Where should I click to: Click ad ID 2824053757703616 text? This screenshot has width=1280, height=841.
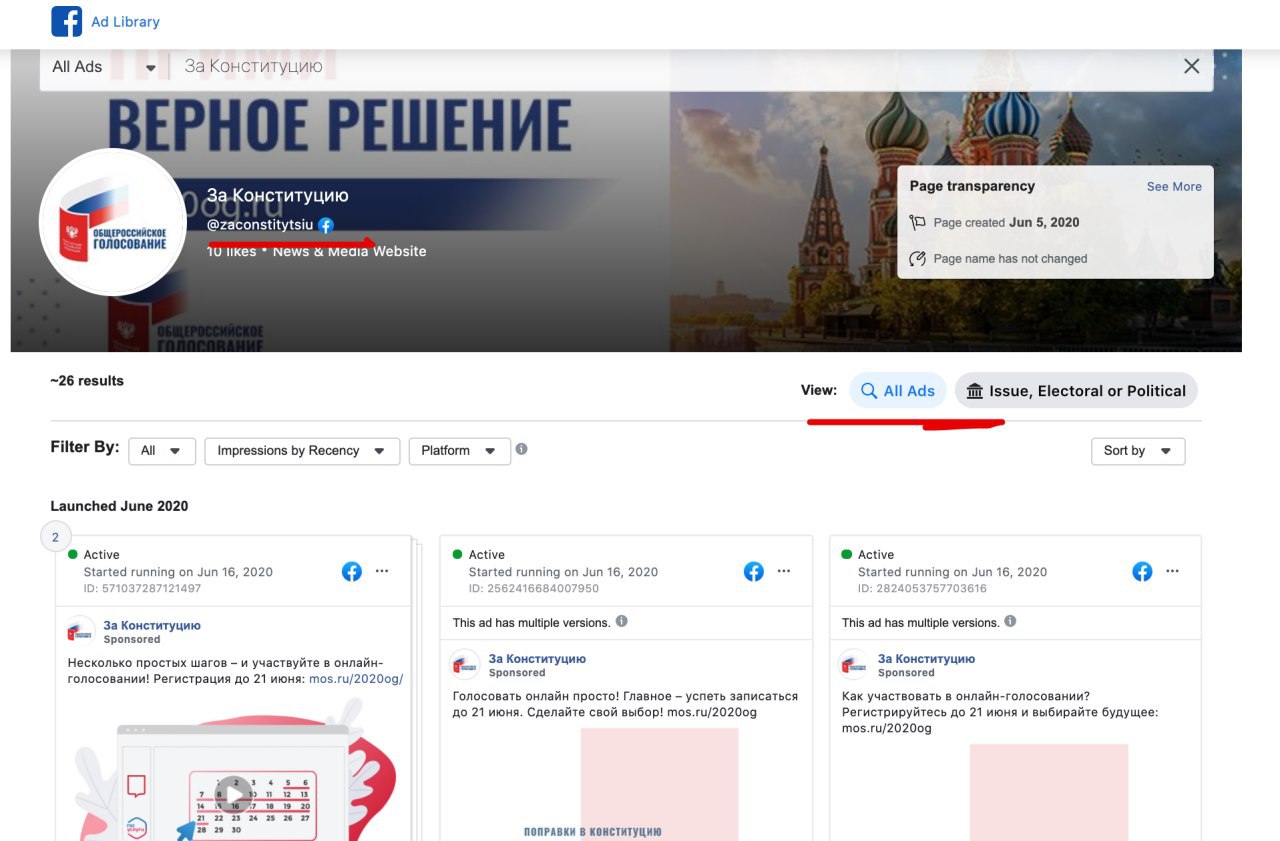pyautogui.click(x=922, y=588)
